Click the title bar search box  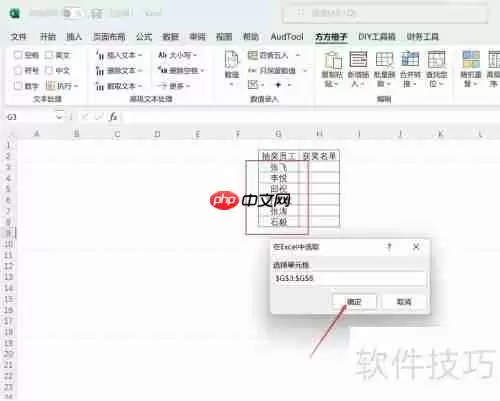tap(386, 13)
